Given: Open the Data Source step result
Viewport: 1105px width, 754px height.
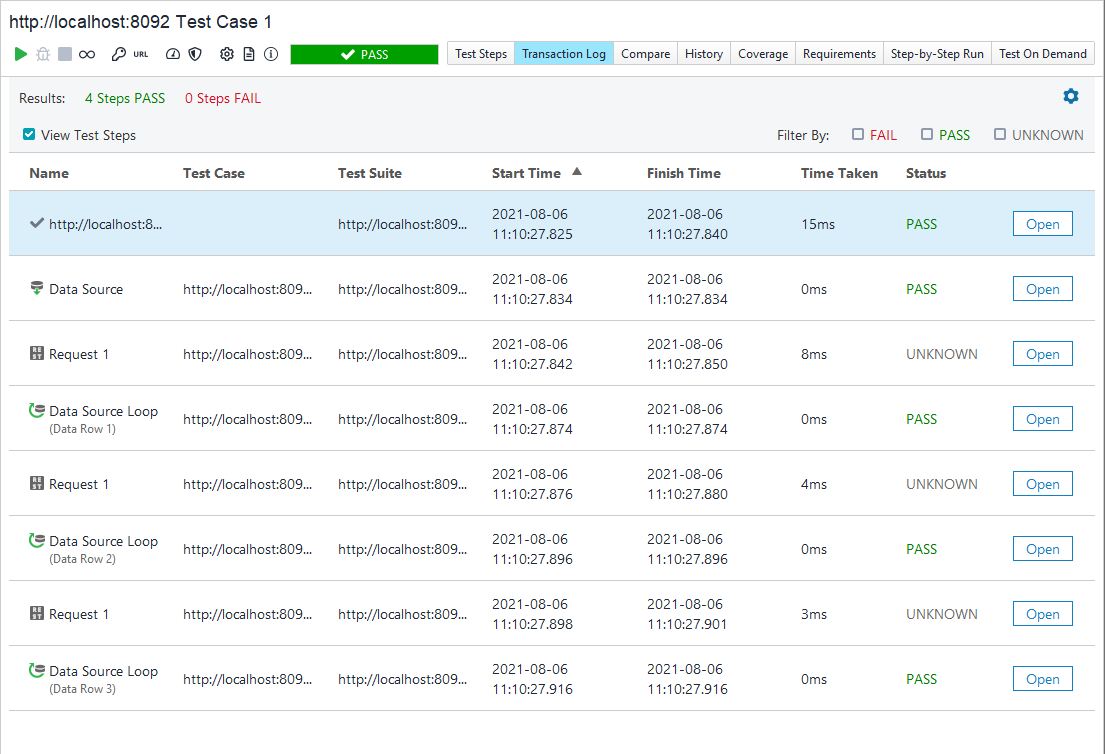Looking at the screenshot, I should click(1042, 288).
